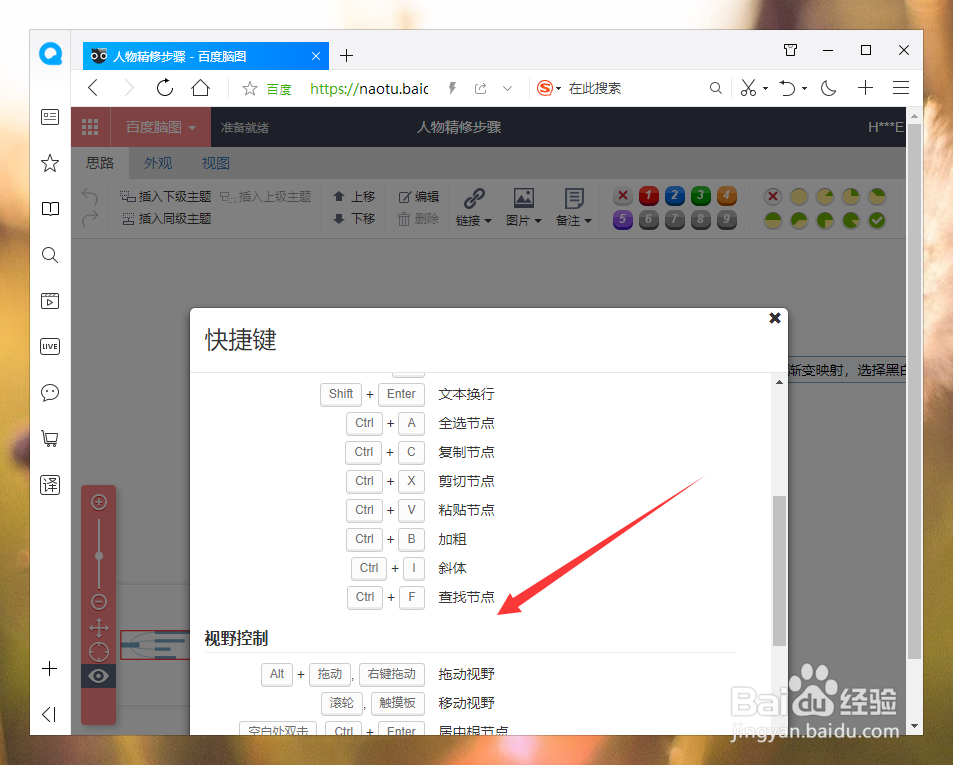953x765 pixels.
Task: Open the 链接 (link) tool
Action: pyautogui.click(x=473, y=205)
